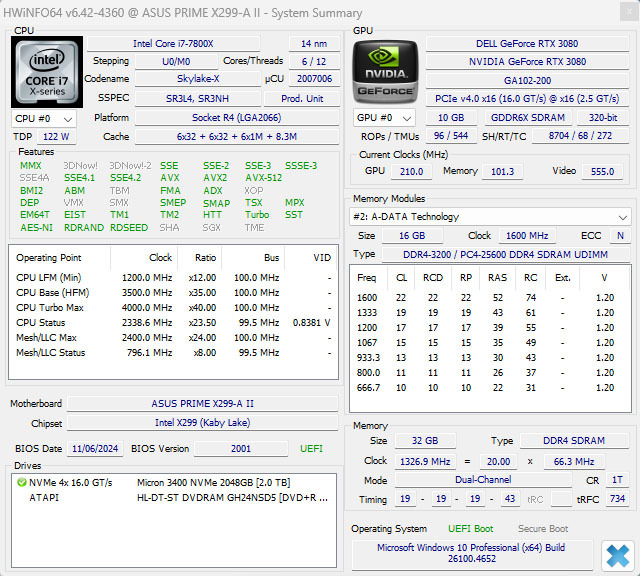
Task: Click the AVX-512 feature flag
Action: 263,178
